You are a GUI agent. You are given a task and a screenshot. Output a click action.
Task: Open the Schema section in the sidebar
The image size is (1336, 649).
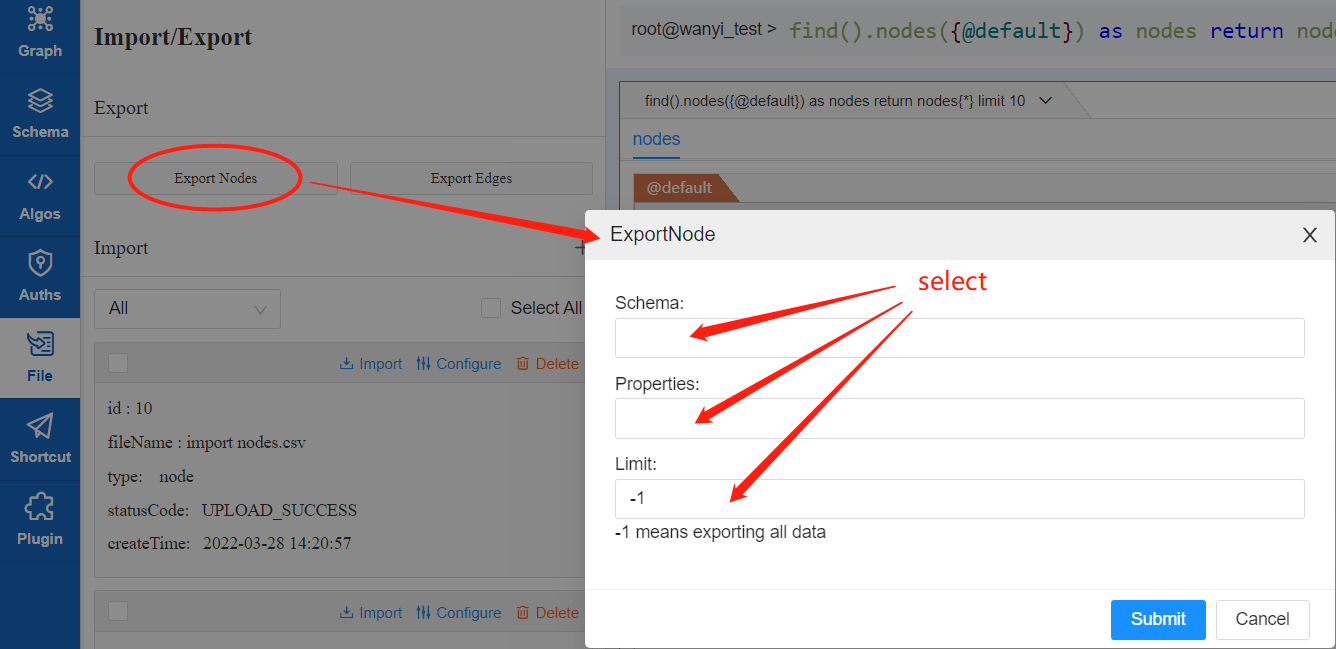[x=40, y=115]
